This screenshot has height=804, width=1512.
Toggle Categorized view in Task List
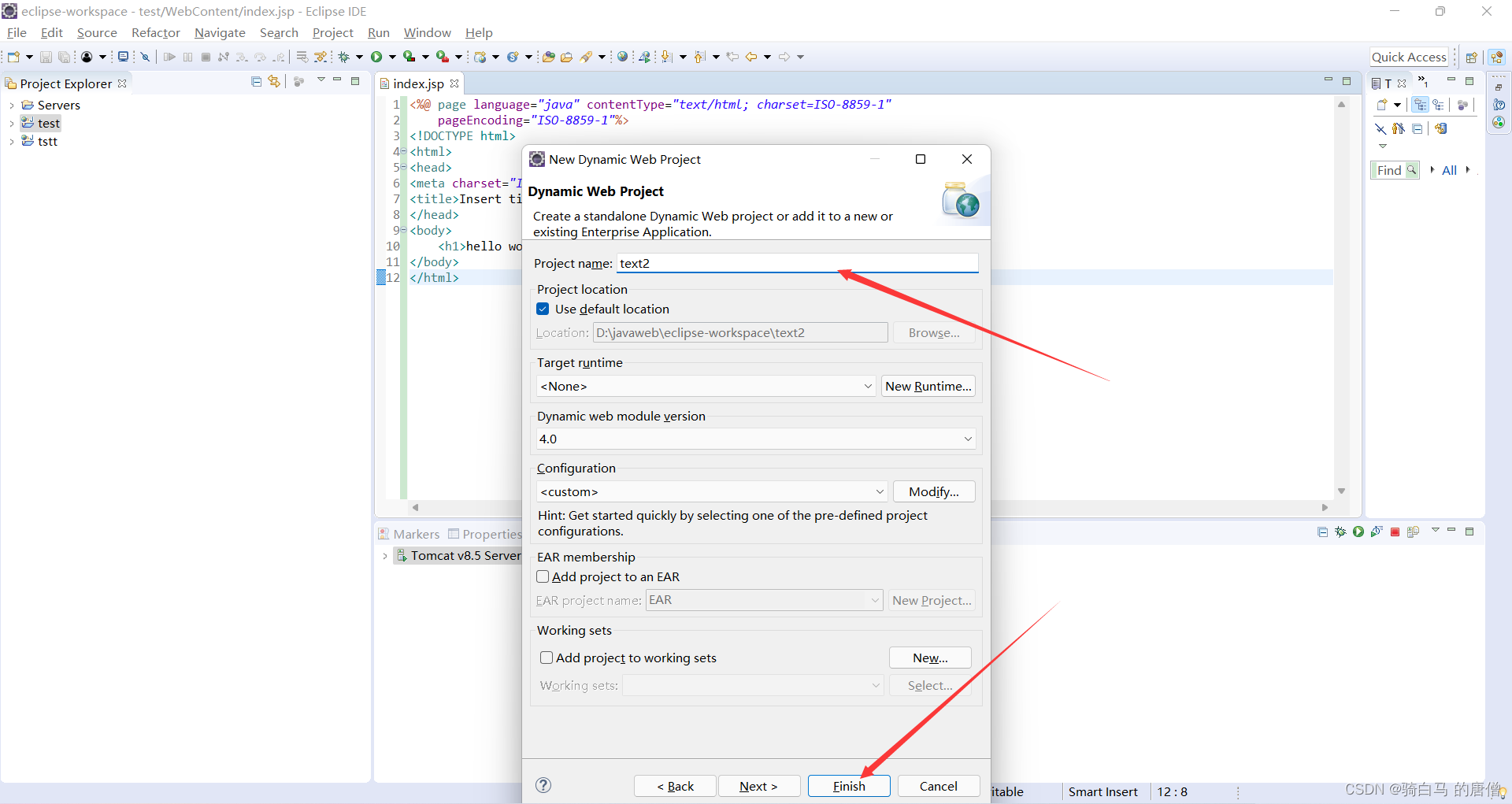1420,105
